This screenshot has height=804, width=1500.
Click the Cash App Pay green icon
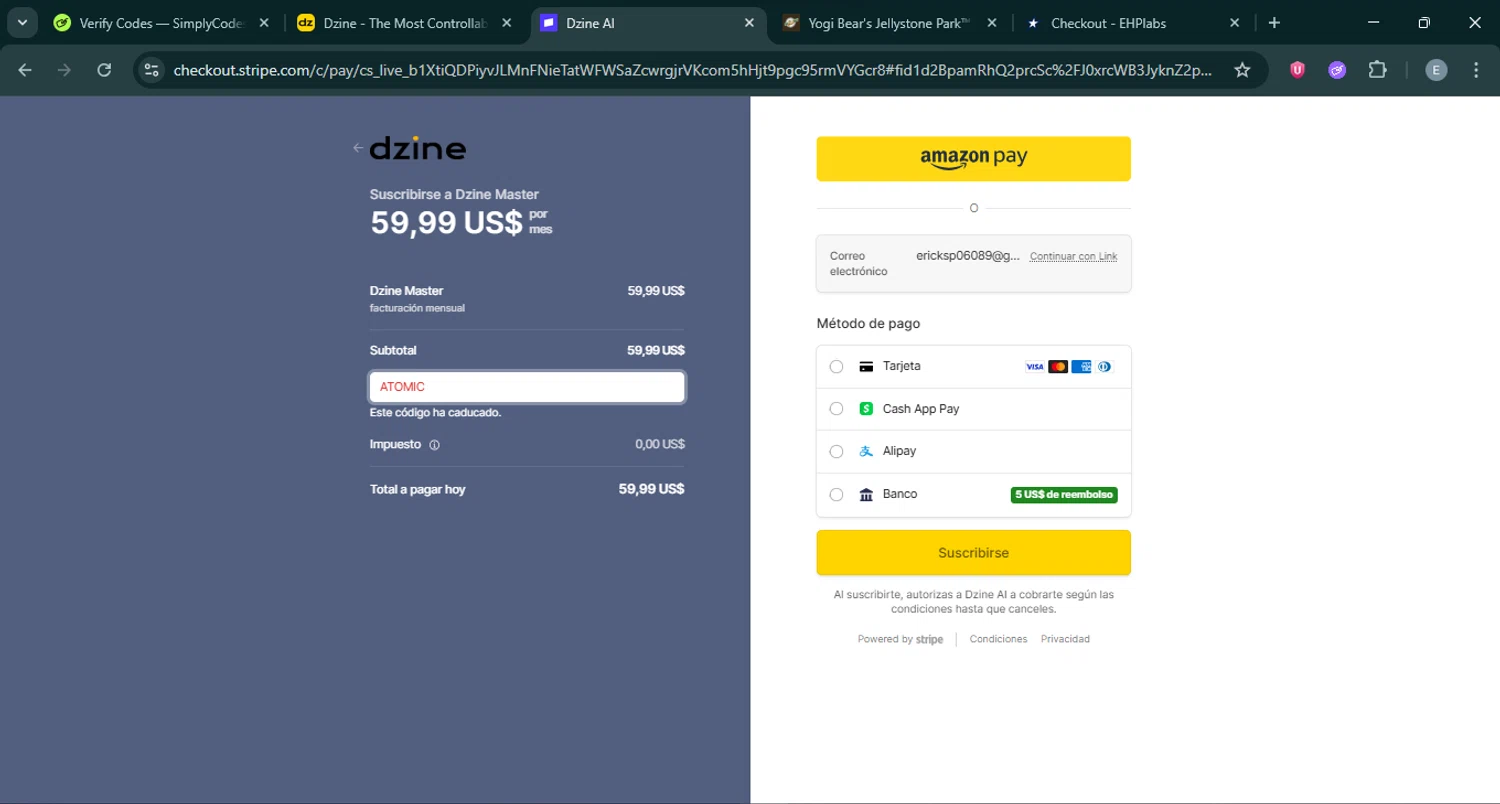[866, 409]
